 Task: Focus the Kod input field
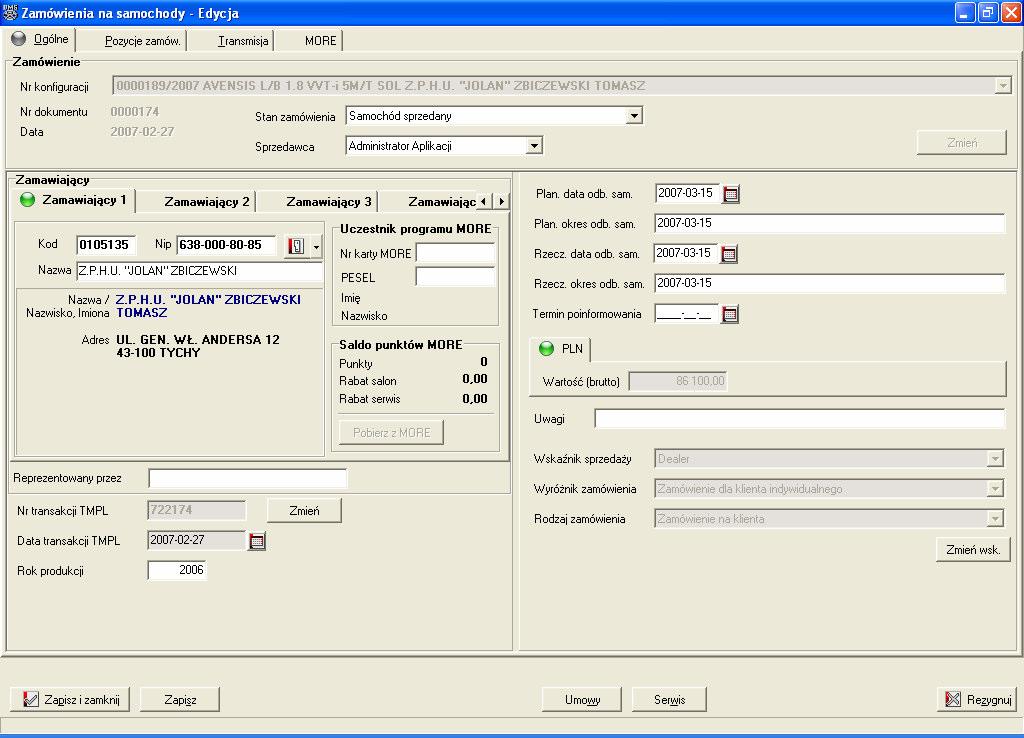106,245
